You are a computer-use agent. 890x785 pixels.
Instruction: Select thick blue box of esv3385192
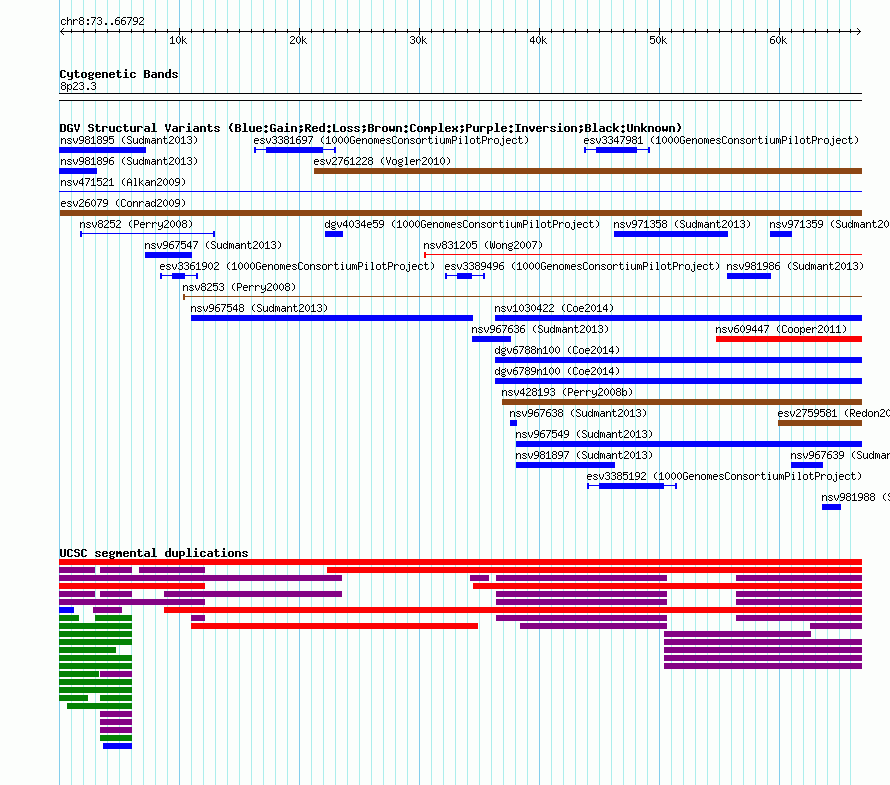click(x=631, y=486)
